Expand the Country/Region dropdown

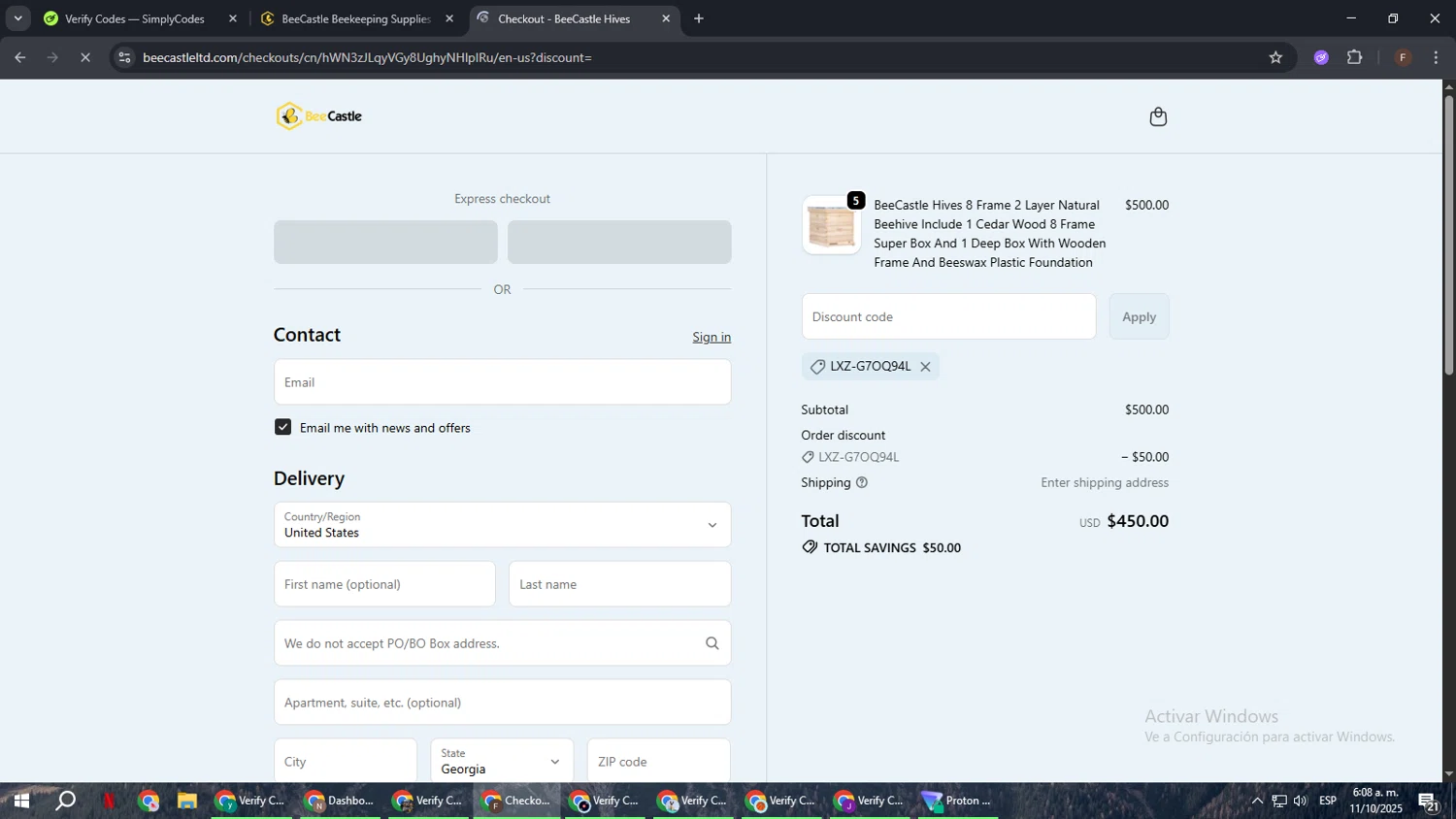(x=502, y=525)
